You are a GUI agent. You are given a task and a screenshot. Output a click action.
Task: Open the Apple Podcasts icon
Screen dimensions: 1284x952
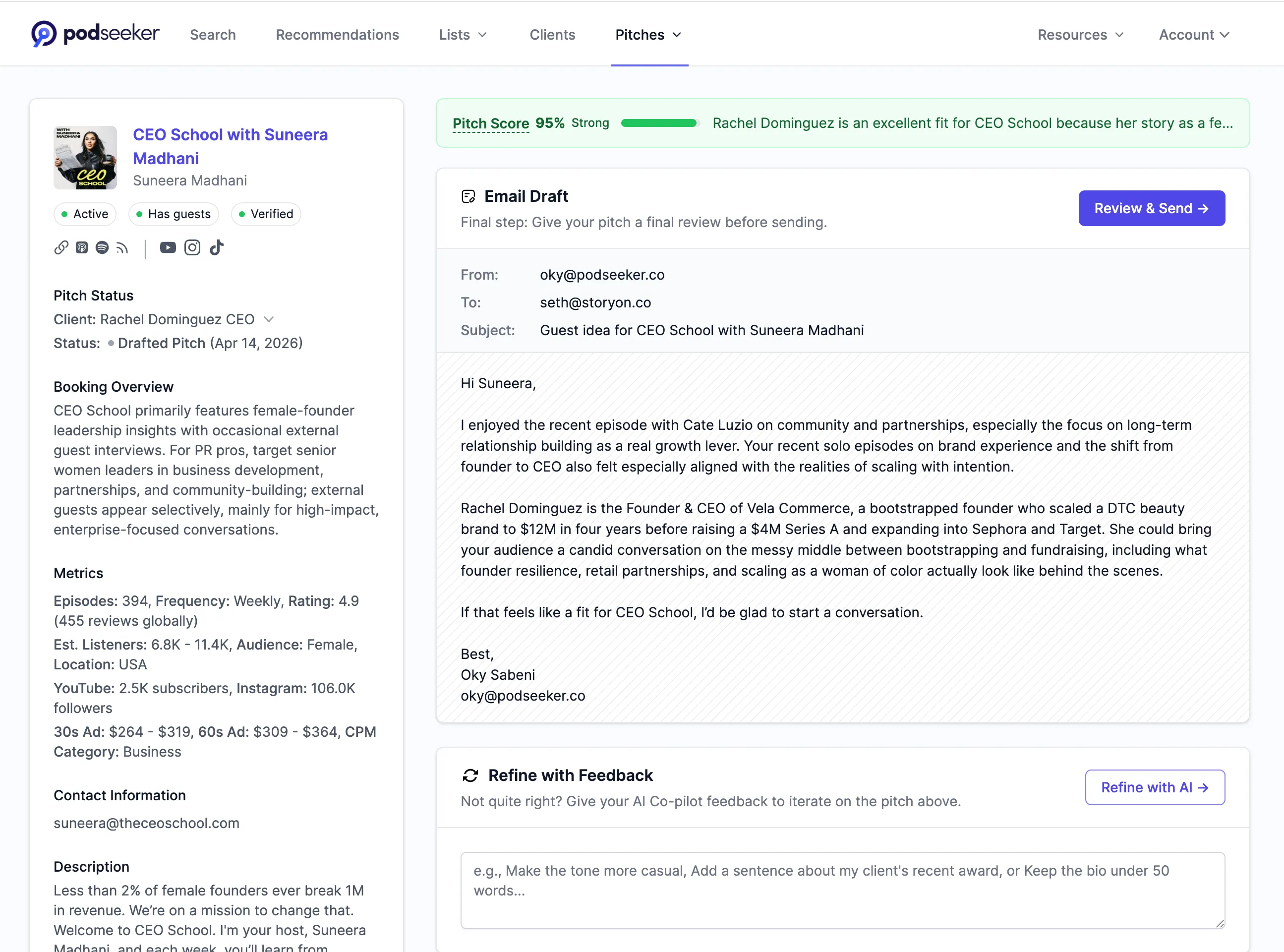(x=82, y=248)
